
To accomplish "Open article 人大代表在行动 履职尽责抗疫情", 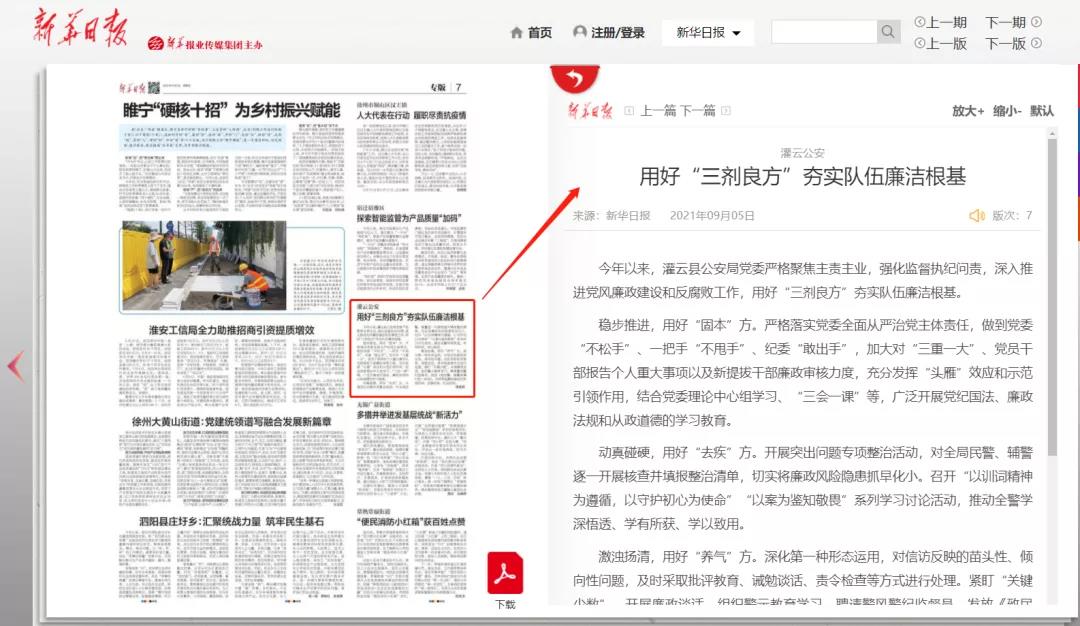I will coord(411,115).
